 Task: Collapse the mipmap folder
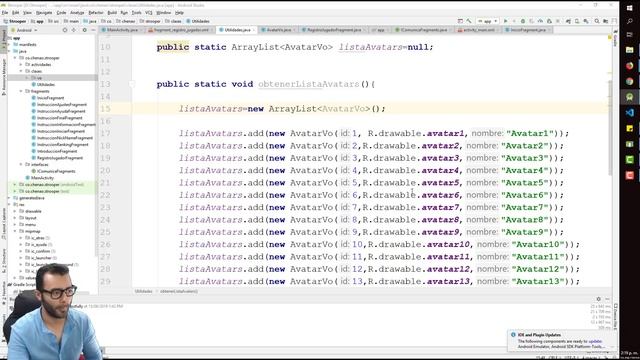point(16,231)
